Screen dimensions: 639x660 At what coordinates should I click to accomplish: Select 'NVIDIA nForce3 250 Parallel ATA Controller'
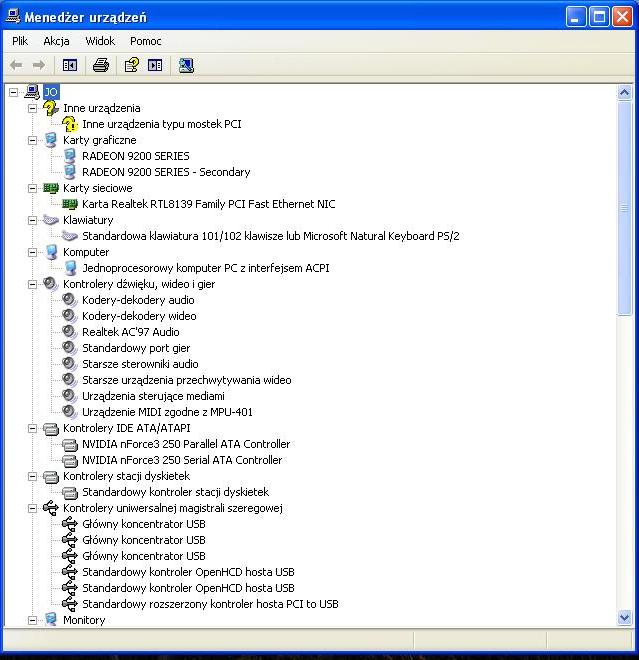point(186,444)
